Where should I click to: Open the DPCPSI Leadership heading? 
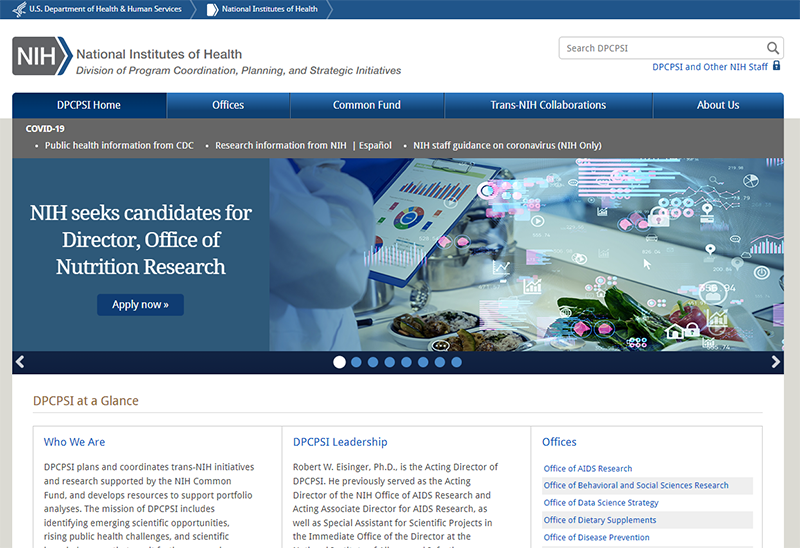(x=340, y=442)
